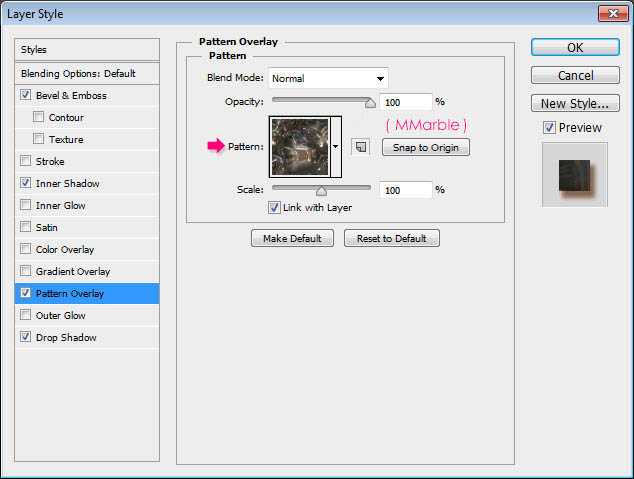
Task: Click the style preview thumbnail
Action: (574, 174)
